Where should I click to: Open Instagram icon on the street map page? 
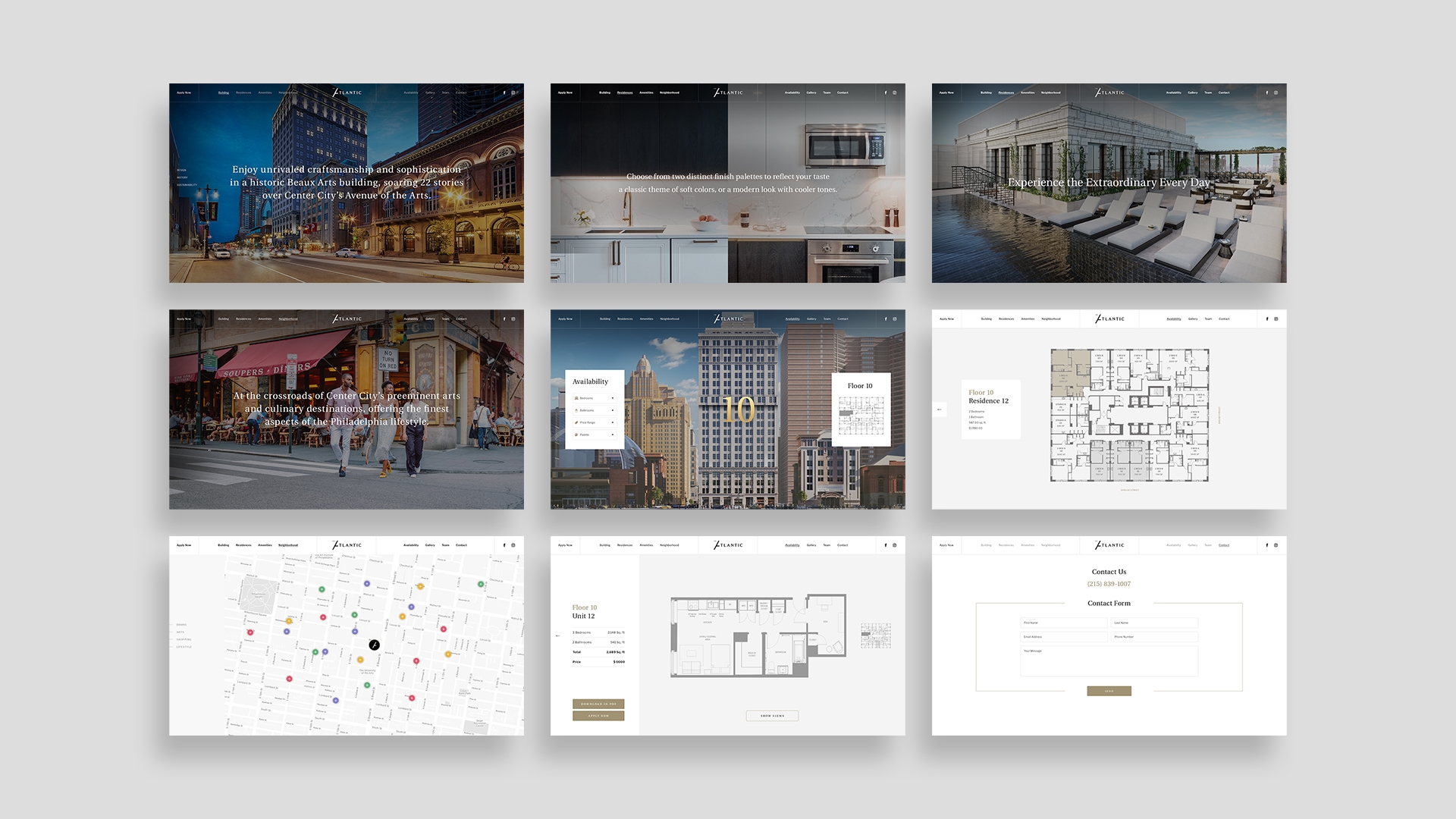point(513,545)
